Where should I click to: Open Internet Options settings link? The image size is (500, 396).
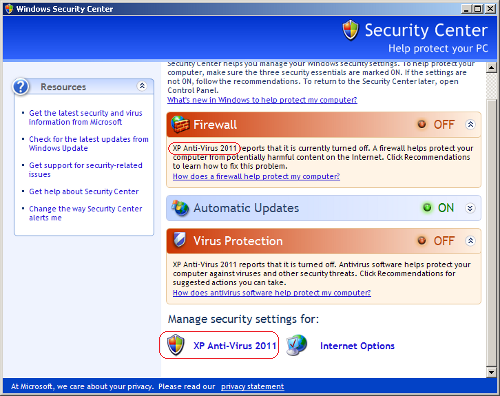357,346
